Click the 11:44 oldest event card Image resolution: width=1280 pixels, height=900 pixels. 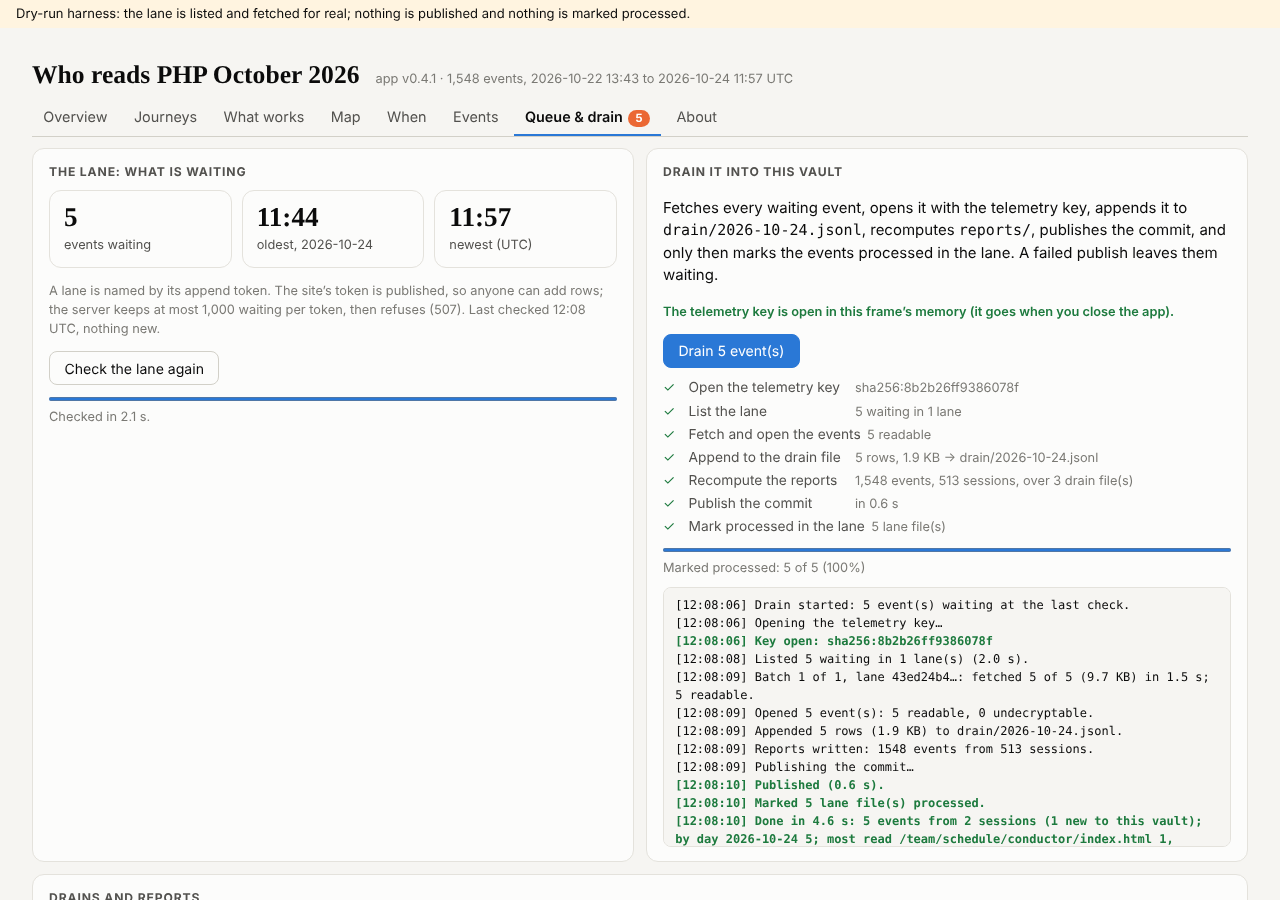[333, 229]
